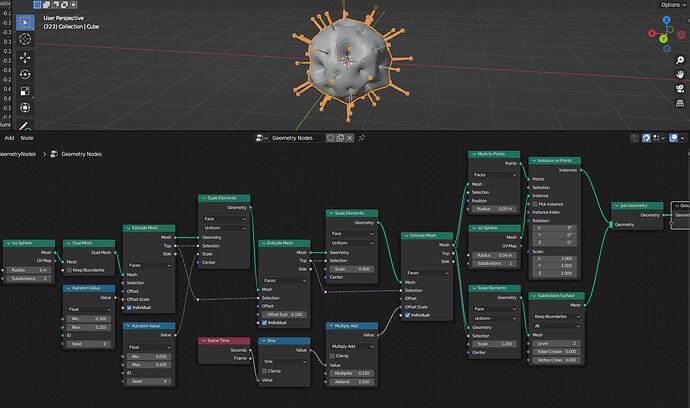Collapse the Scene Time node
Image resolution: width=690 pixels, height=408 pixels.
tap(204, 341)
